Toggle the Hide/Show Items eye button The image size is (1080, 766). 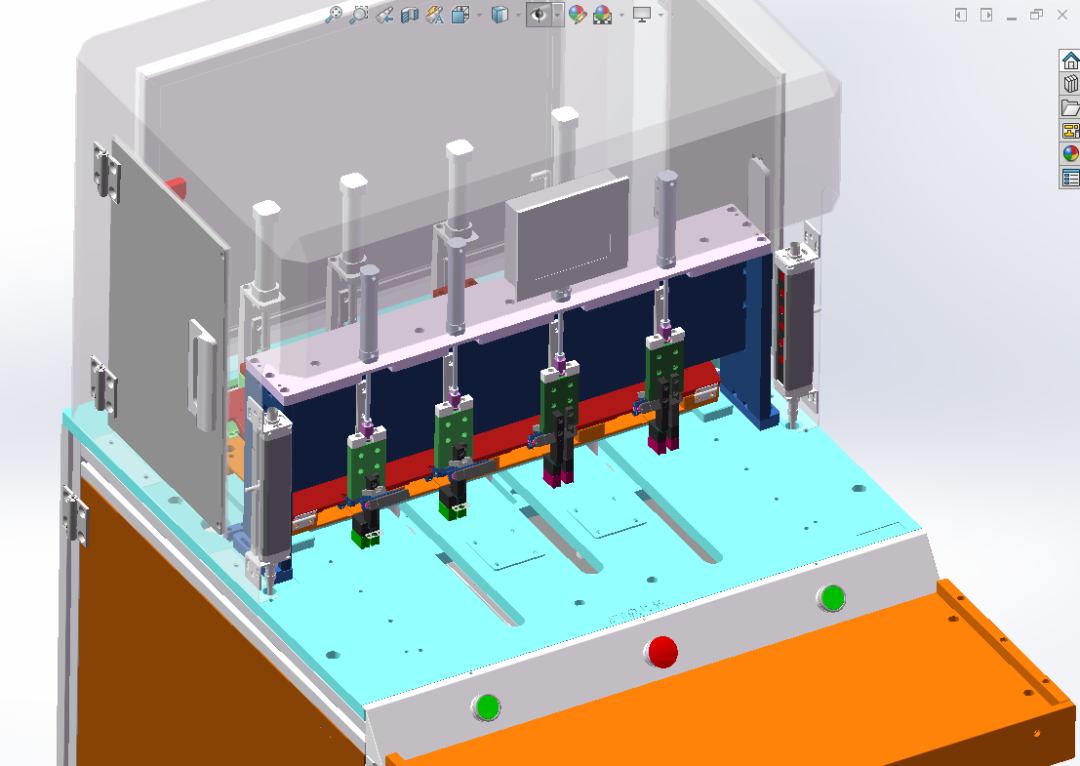coord(539,14)
